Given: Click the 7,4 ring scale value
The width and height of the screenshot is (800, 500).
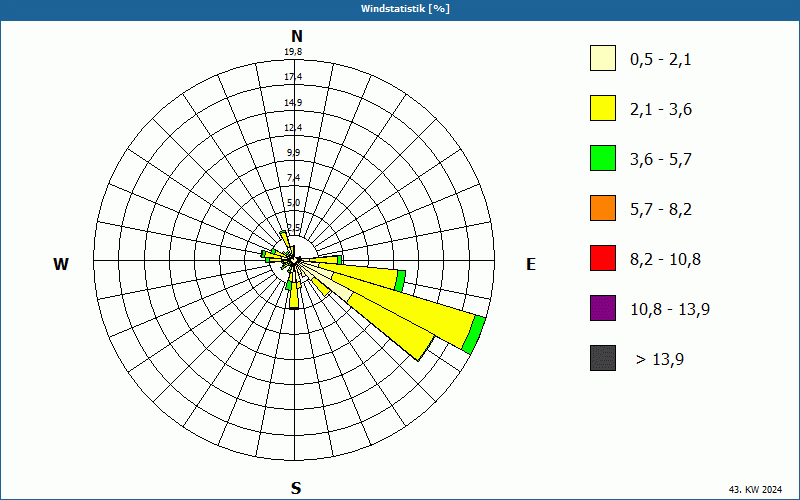Looking at the screenshot, I should click(293, 178).
